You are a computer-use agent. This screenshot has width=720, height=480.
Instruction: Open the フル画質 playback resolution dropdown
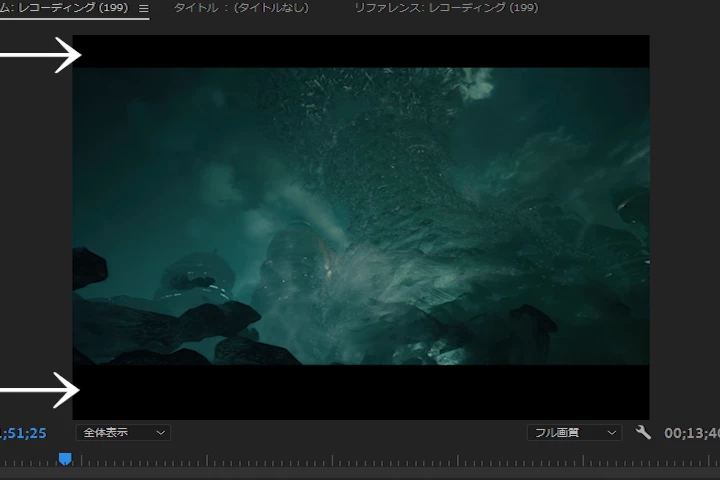574,433
